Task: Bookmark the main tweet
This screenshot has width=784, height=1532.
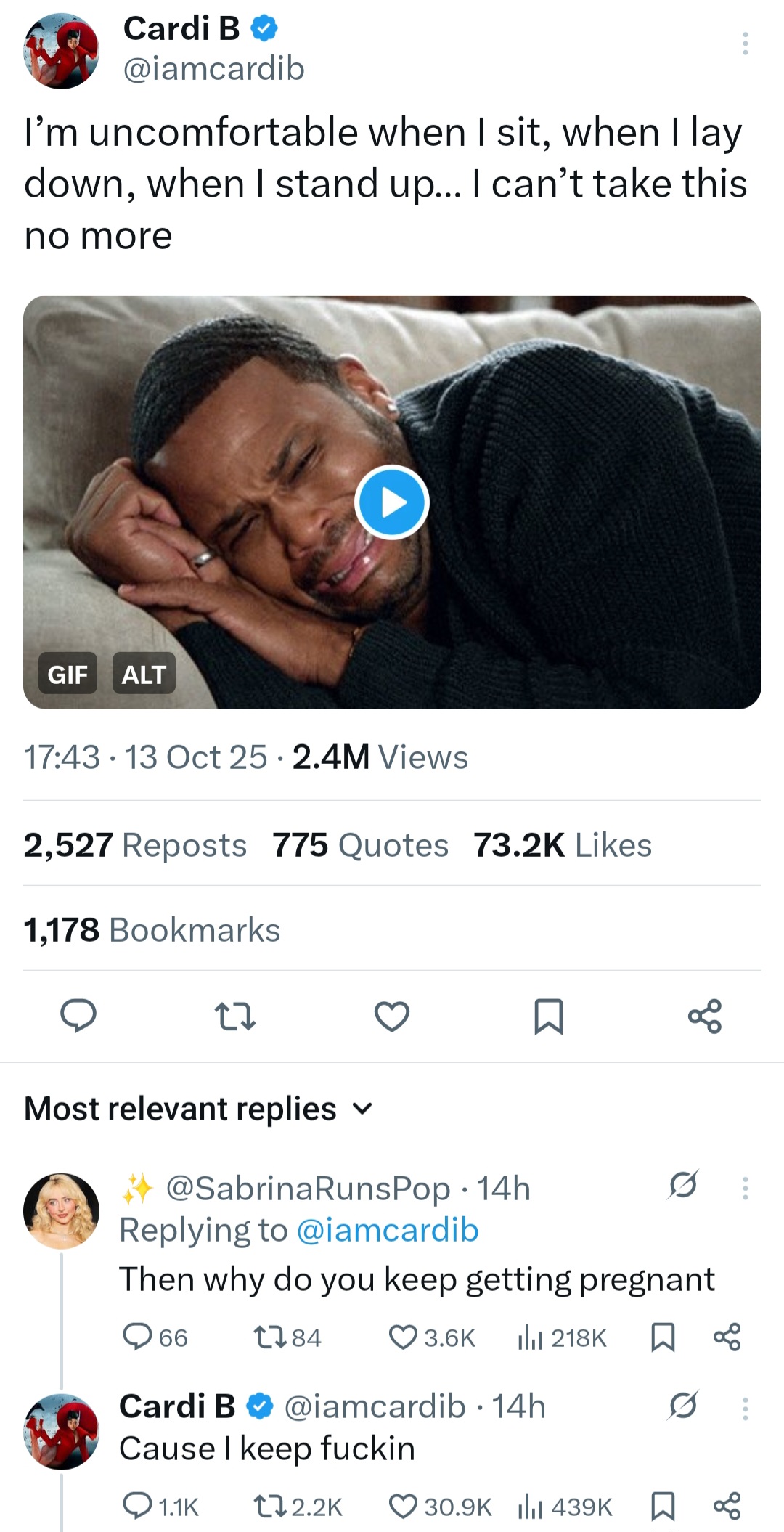Action: 549,1016
